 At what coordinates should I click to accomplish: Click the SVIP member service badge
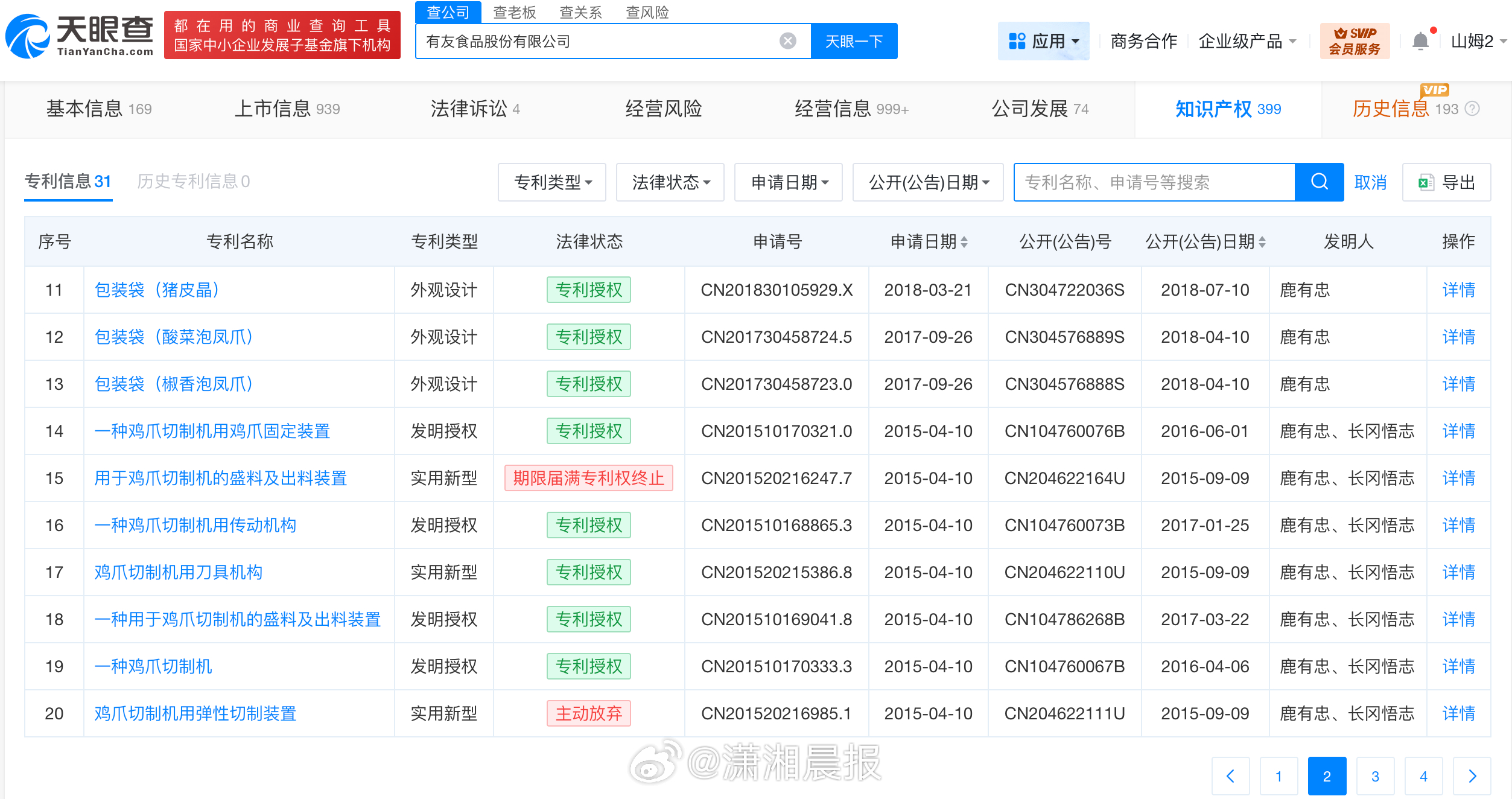pyautogui.click(x=1354, y=41)
